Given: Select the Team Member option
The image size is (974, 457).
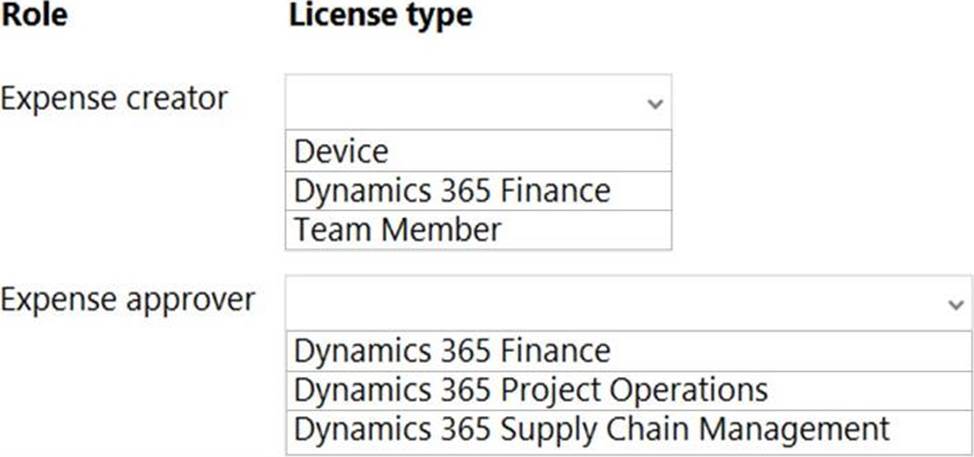Looking at the screenshot, I should (478, 230).
